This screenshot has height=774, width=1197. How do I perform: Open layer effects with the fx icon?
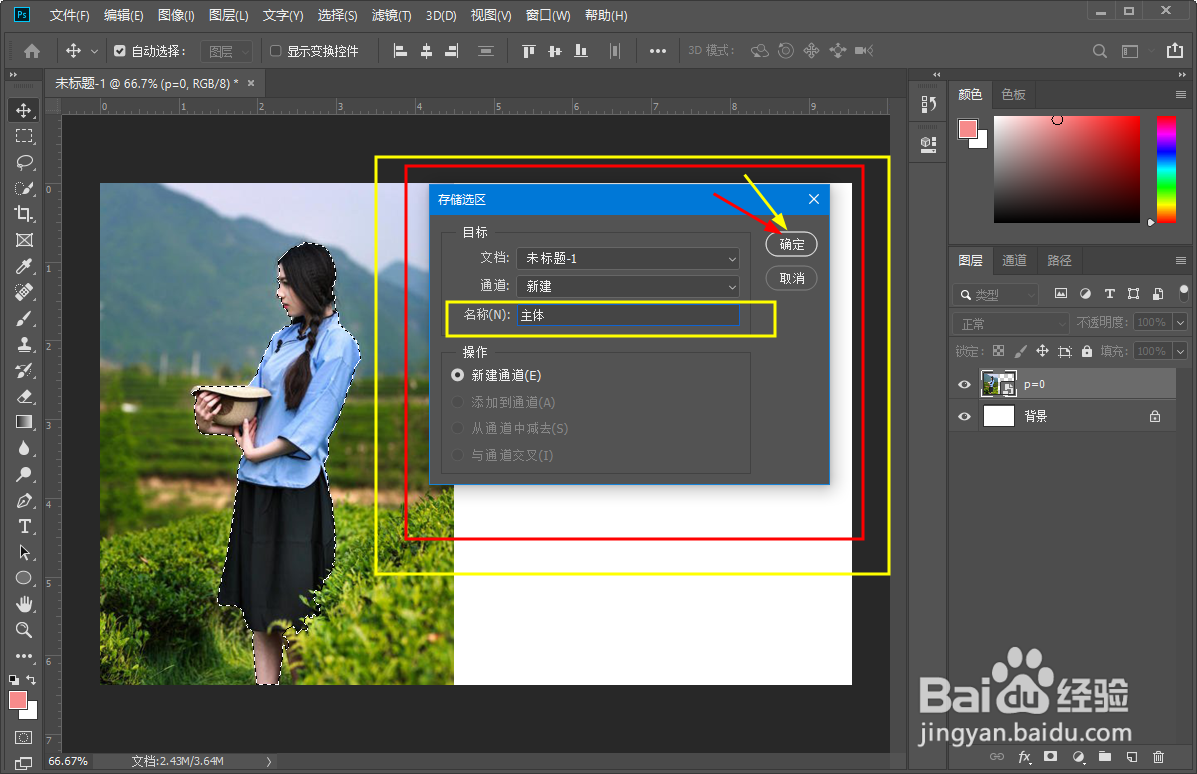pyautogui.click(x=1025, y=757)
